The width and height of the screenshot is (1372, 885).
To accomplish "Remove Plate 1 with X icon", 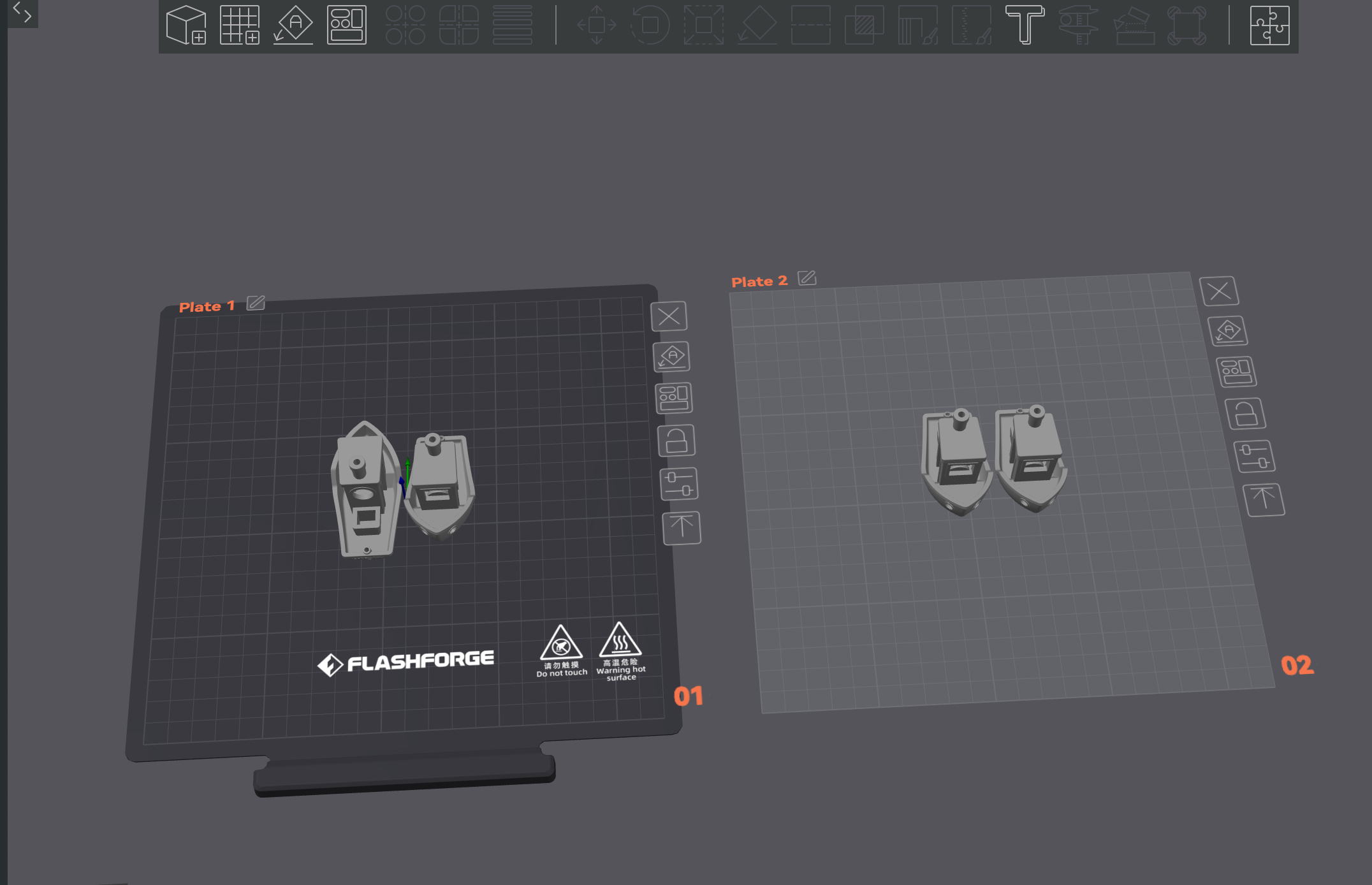I will point(669,316).
